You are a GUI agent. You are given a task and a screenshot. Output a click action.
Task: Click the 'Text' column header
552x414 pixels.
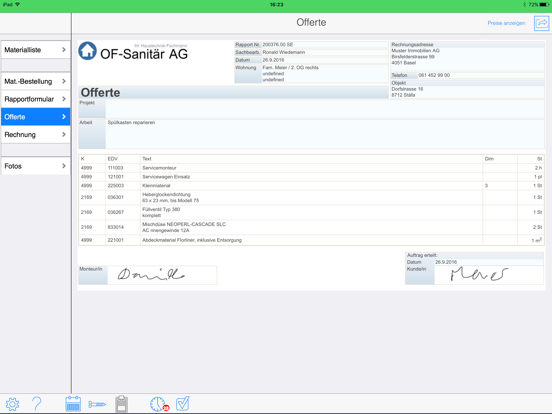coord(146,159)
